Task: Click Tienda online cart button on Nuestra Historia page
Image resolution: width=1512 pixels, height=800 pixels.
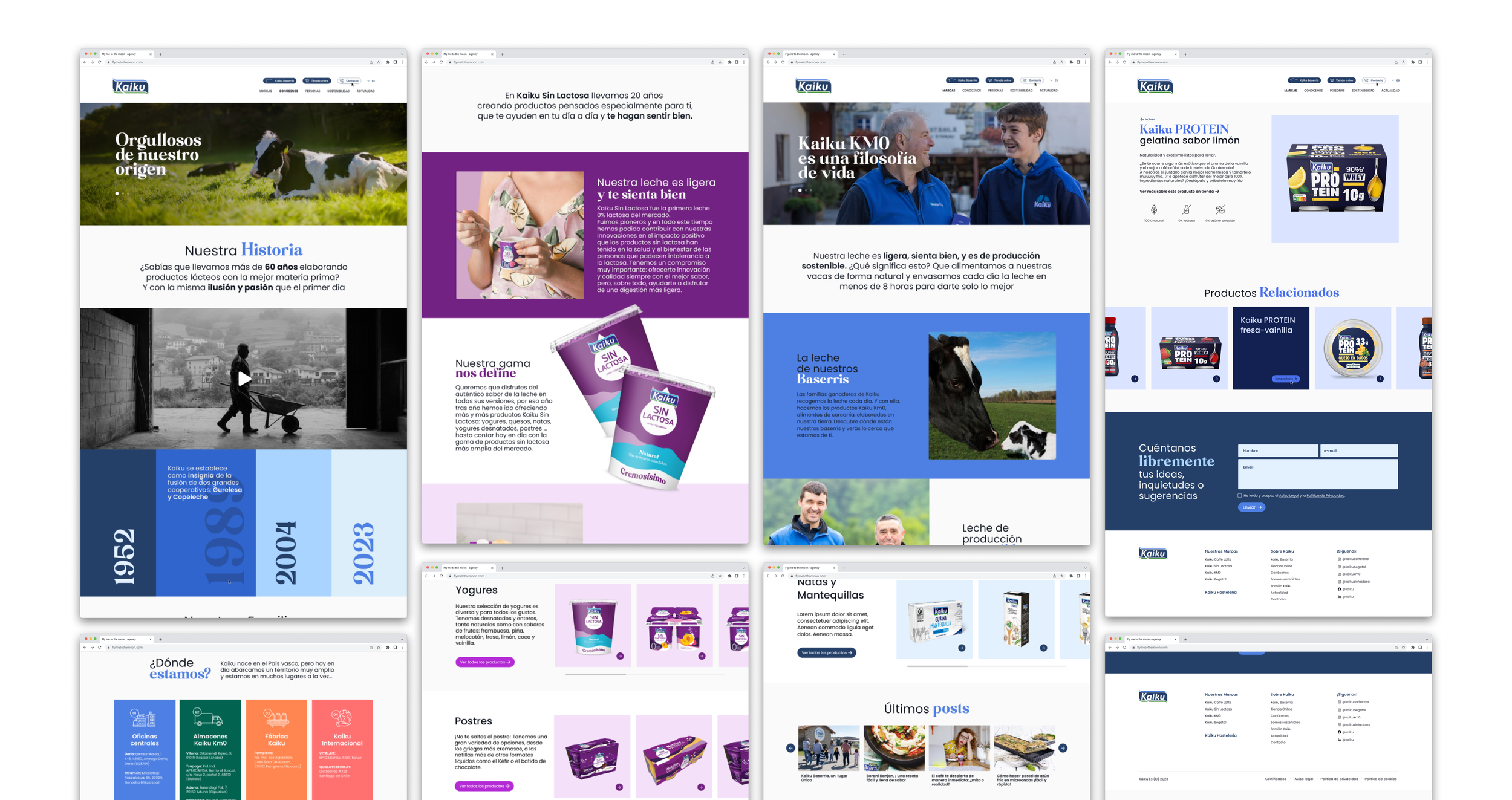Action: pyautogui.click(x=317, y=80)
